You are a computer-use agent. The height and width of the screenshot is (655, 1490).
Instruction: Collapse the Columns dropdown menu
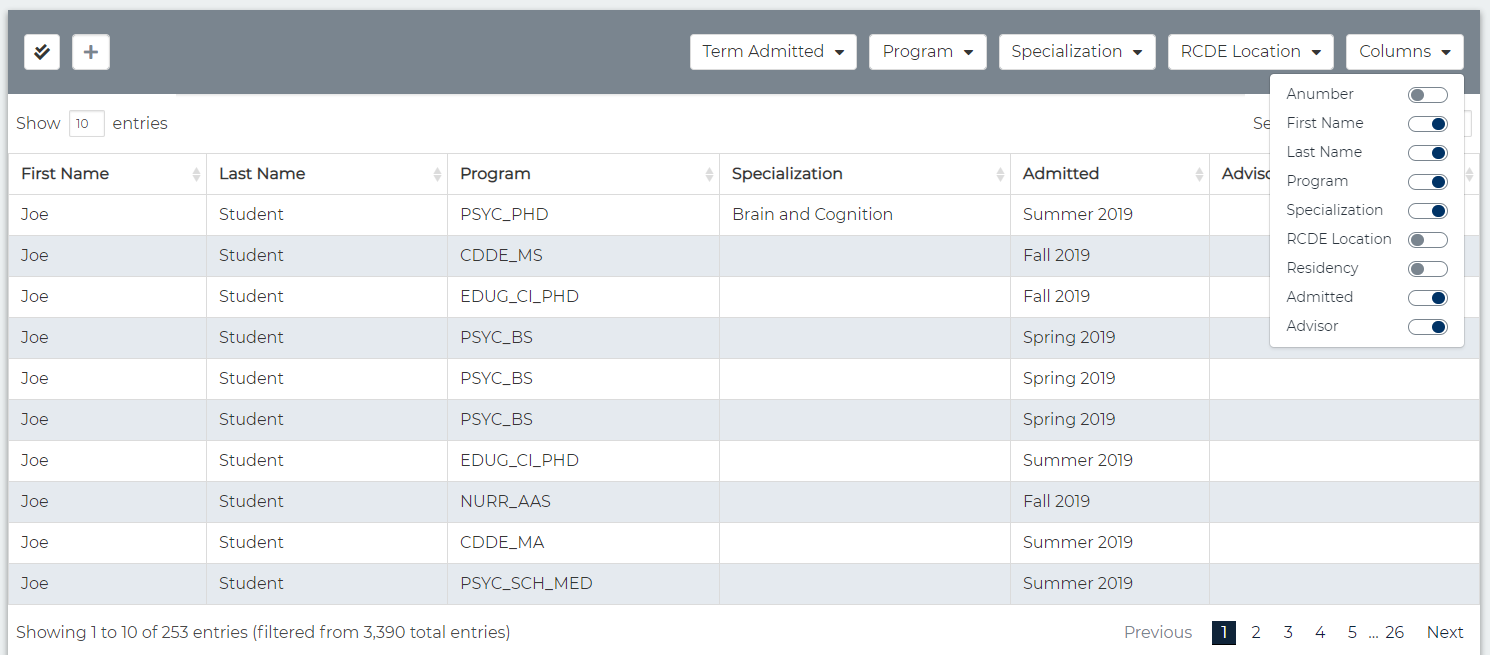pos(1404,52)
